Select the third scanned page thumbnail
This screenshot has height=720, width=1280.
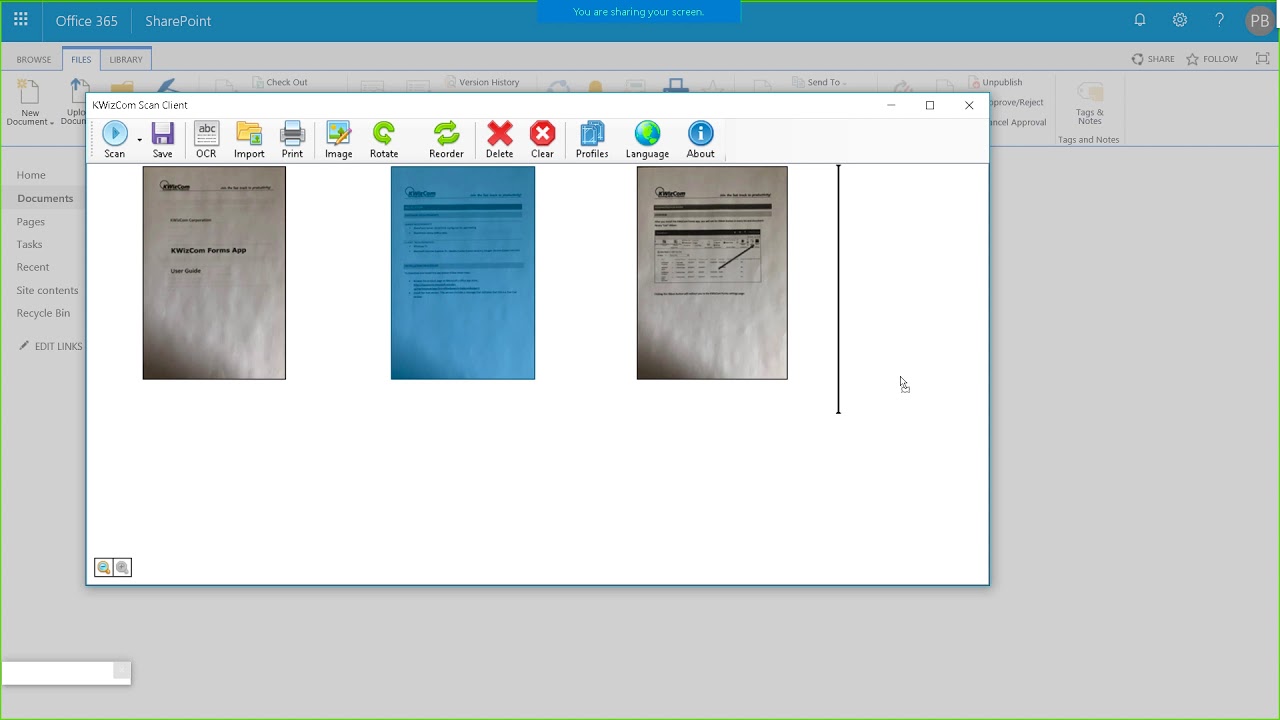[x=712, y=273]
